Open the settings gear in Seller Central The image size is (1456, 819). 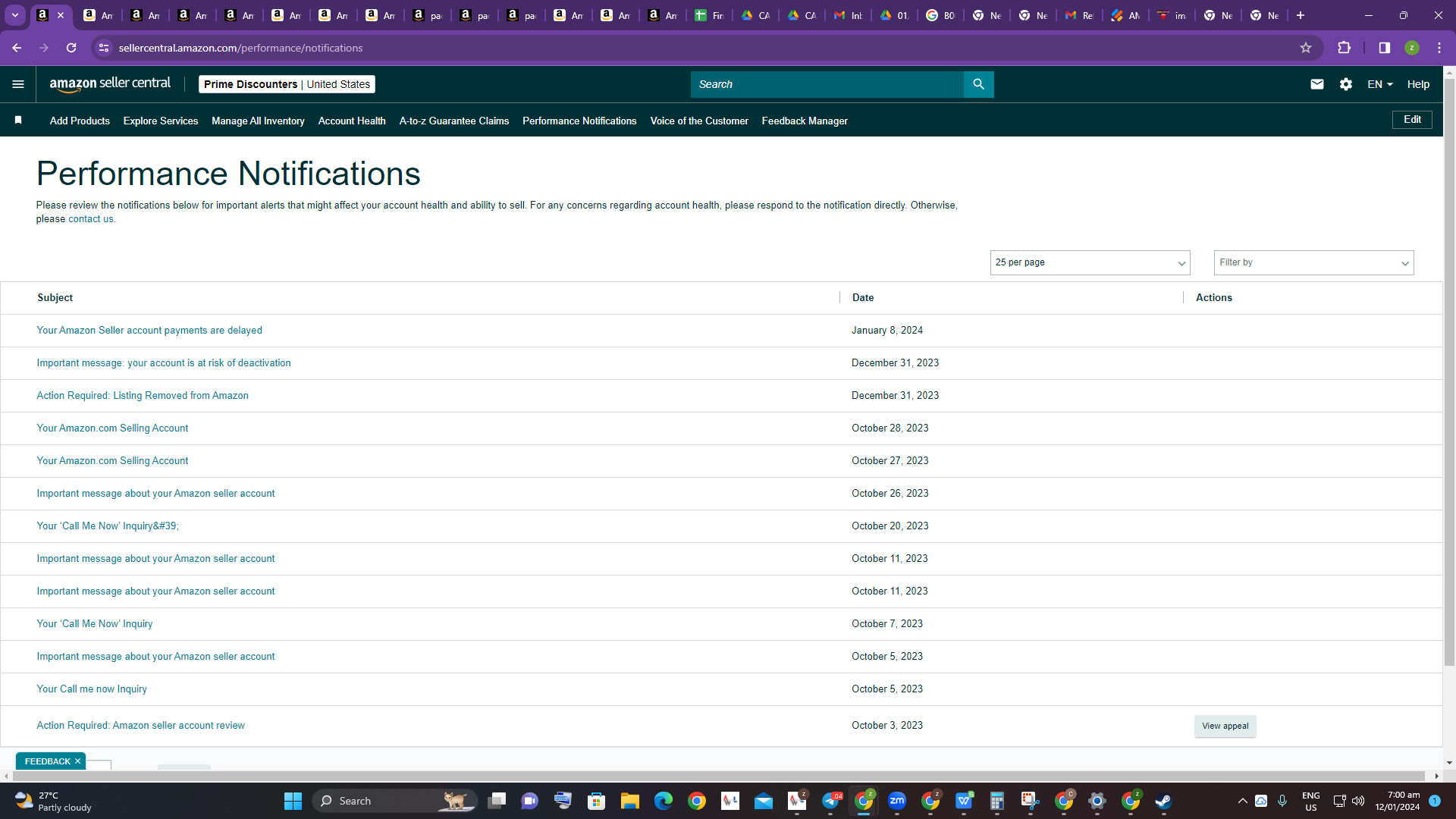1345,84
